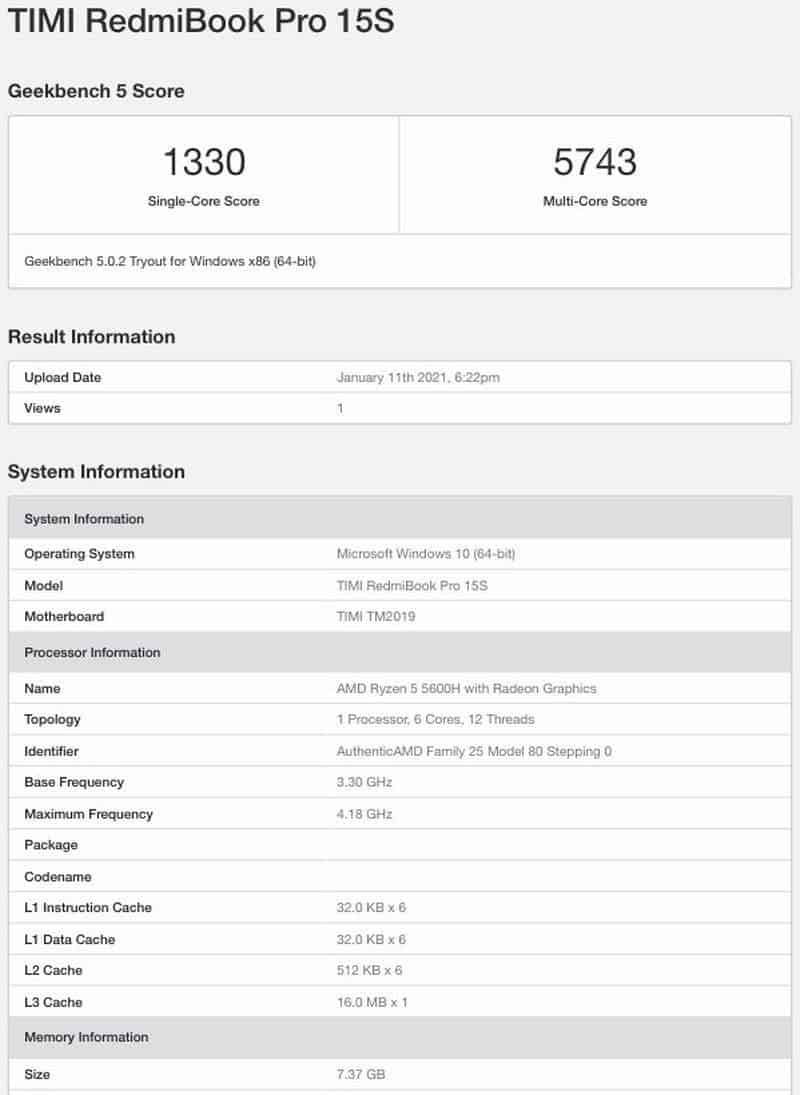The image size is (800, 1095).
Task: Click the single-core score 1330
Action: click(203, 162)
